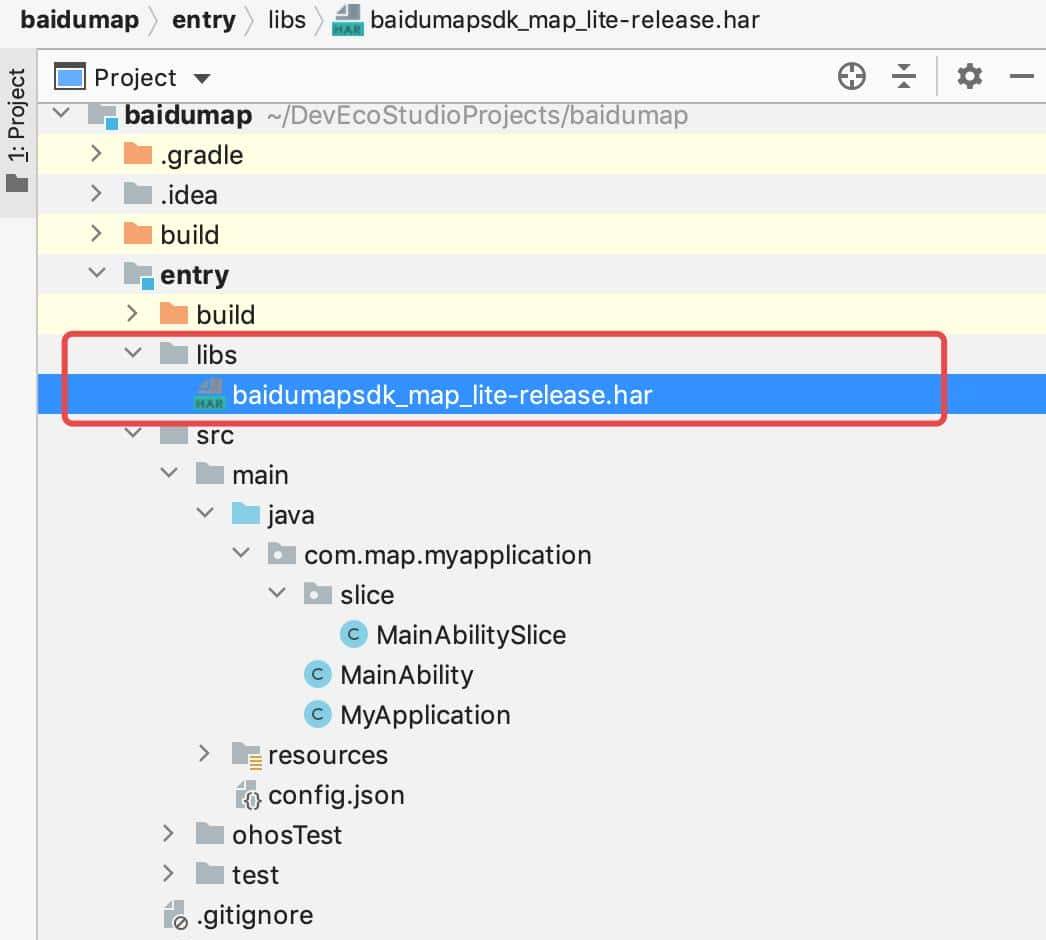Image resolution: width=1046 pixels, height=940 pixels.
Task: Click the blue java source folder icon
Action: point(245,513)
